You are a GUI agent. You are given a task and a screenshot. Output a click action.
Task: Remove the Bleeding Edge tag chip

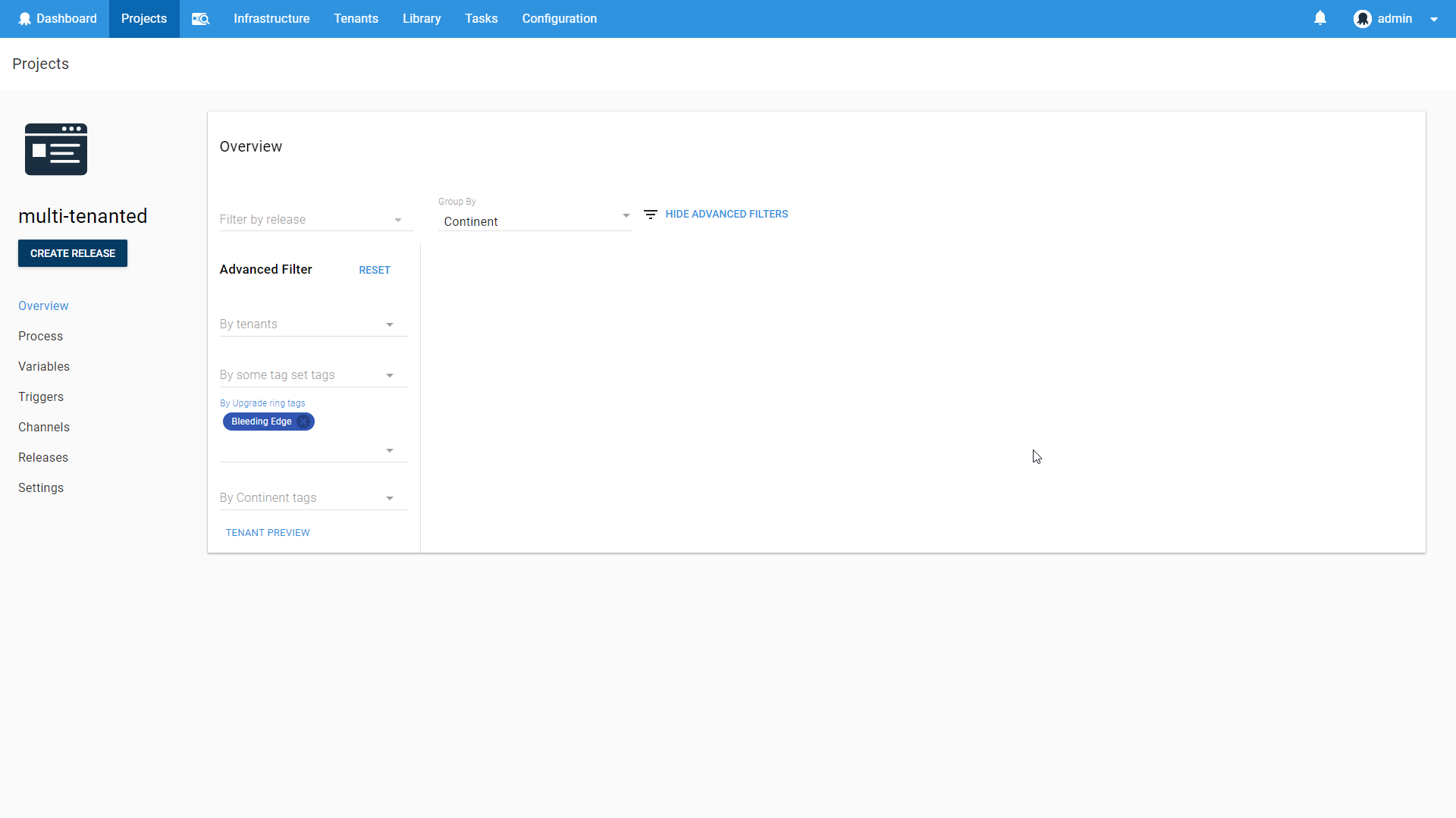click(303, 422)
